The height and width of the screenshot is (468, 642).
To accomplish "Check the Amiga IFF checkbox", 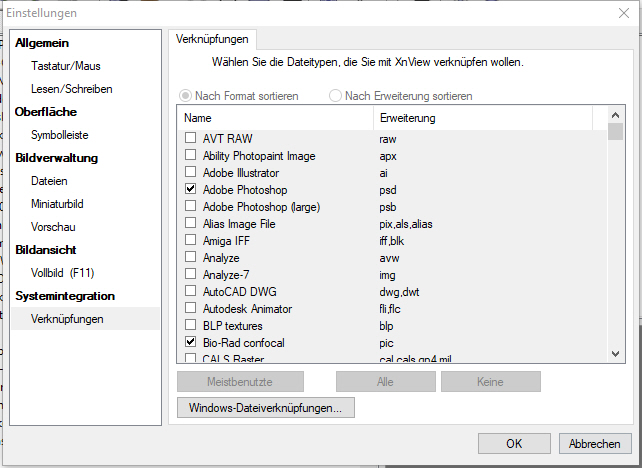I will [190, 241].
